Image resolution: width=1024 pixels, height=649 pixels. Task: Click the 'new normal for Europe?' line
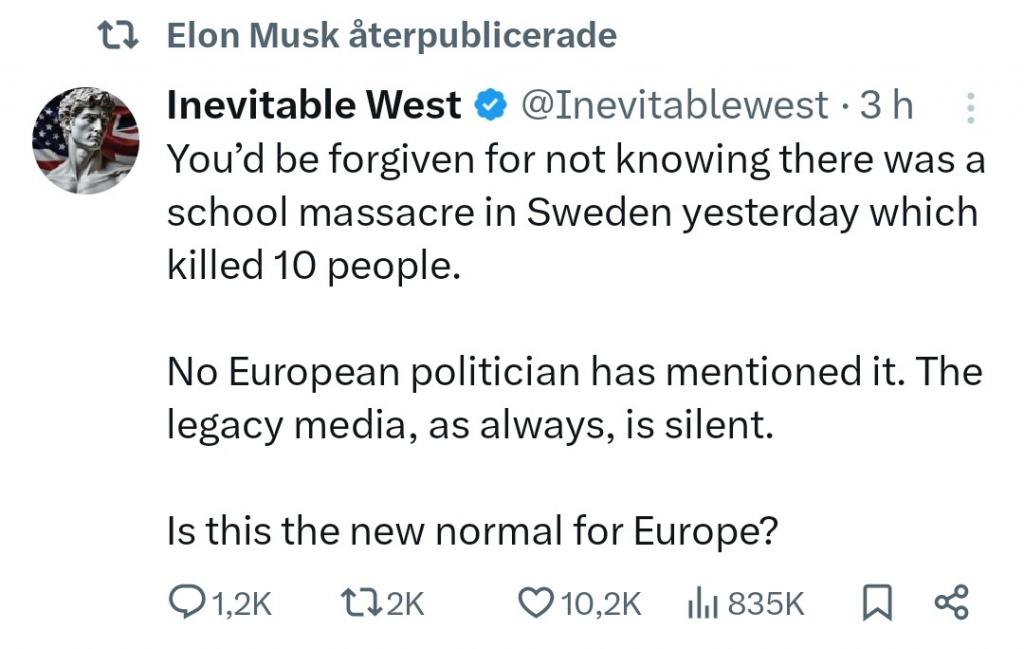(x=471, y=530)
